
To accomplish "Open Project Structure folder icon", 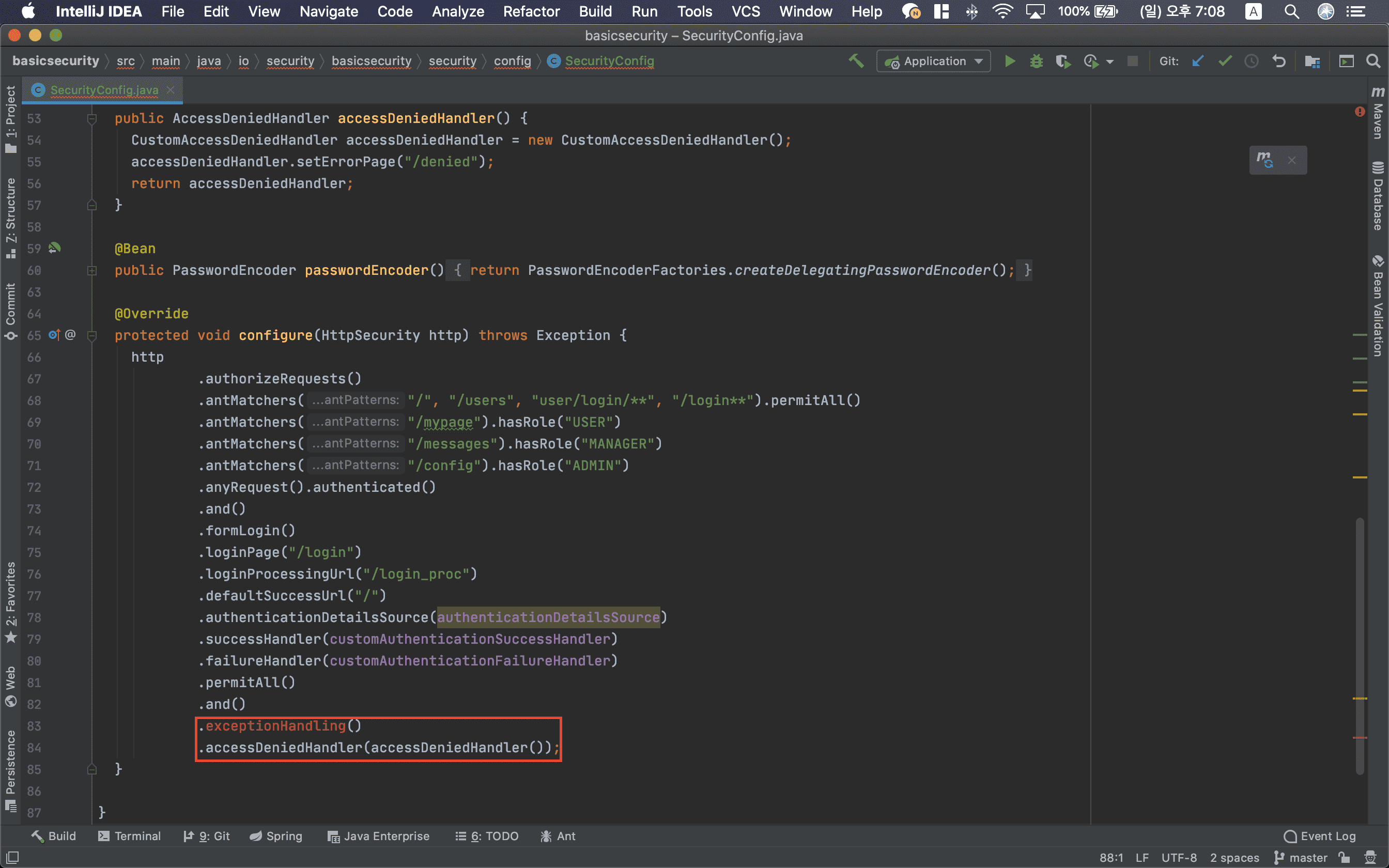I will click(1312, 61).
